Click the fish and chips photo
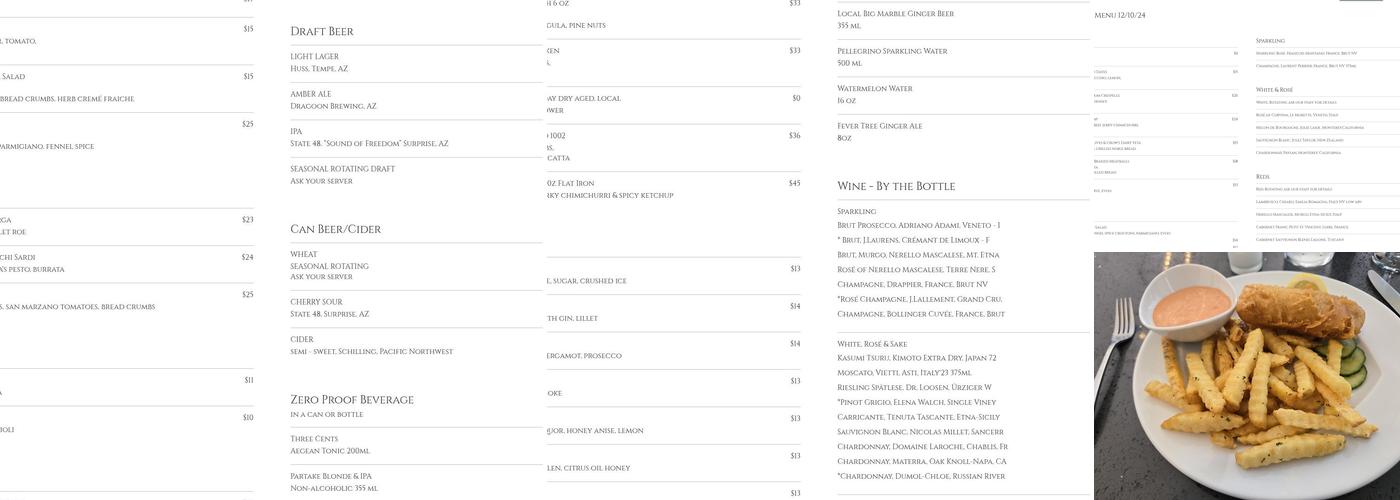The height and width of the screenshot is (500, 1400). [x=1246, y=376]
